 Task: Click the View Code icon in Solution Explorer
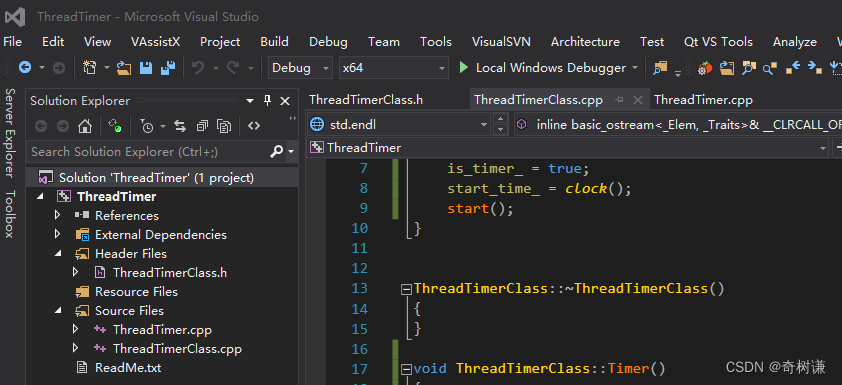tap(254, 126)
